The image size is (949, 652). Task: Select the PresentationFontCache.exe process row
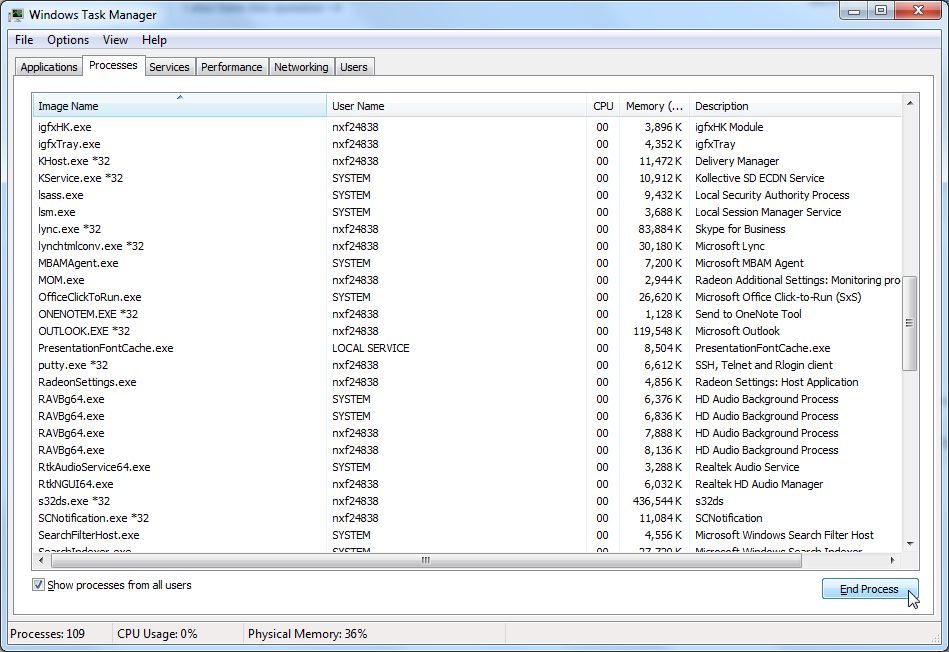pos(467,347)
